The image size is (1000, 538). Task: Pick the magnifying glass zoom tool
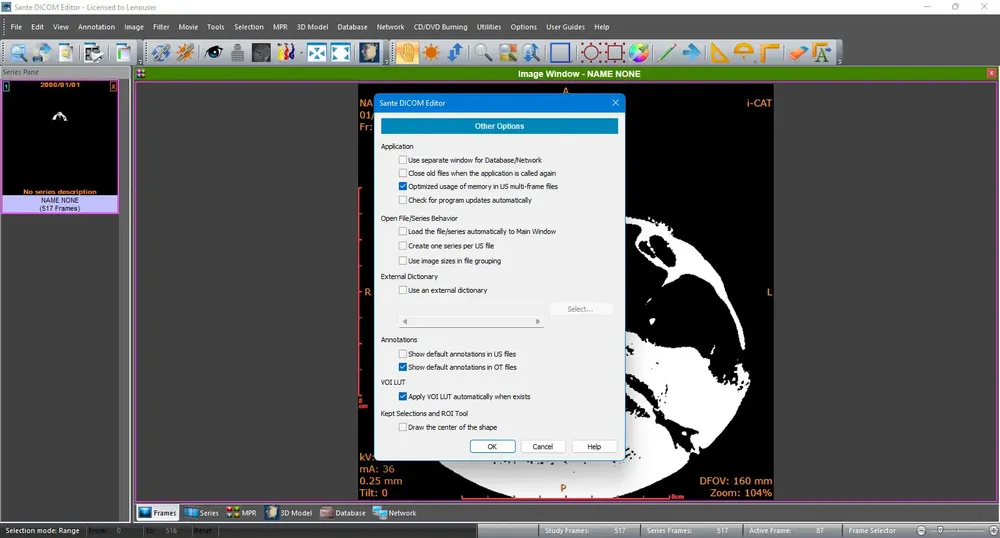(483, 52)
